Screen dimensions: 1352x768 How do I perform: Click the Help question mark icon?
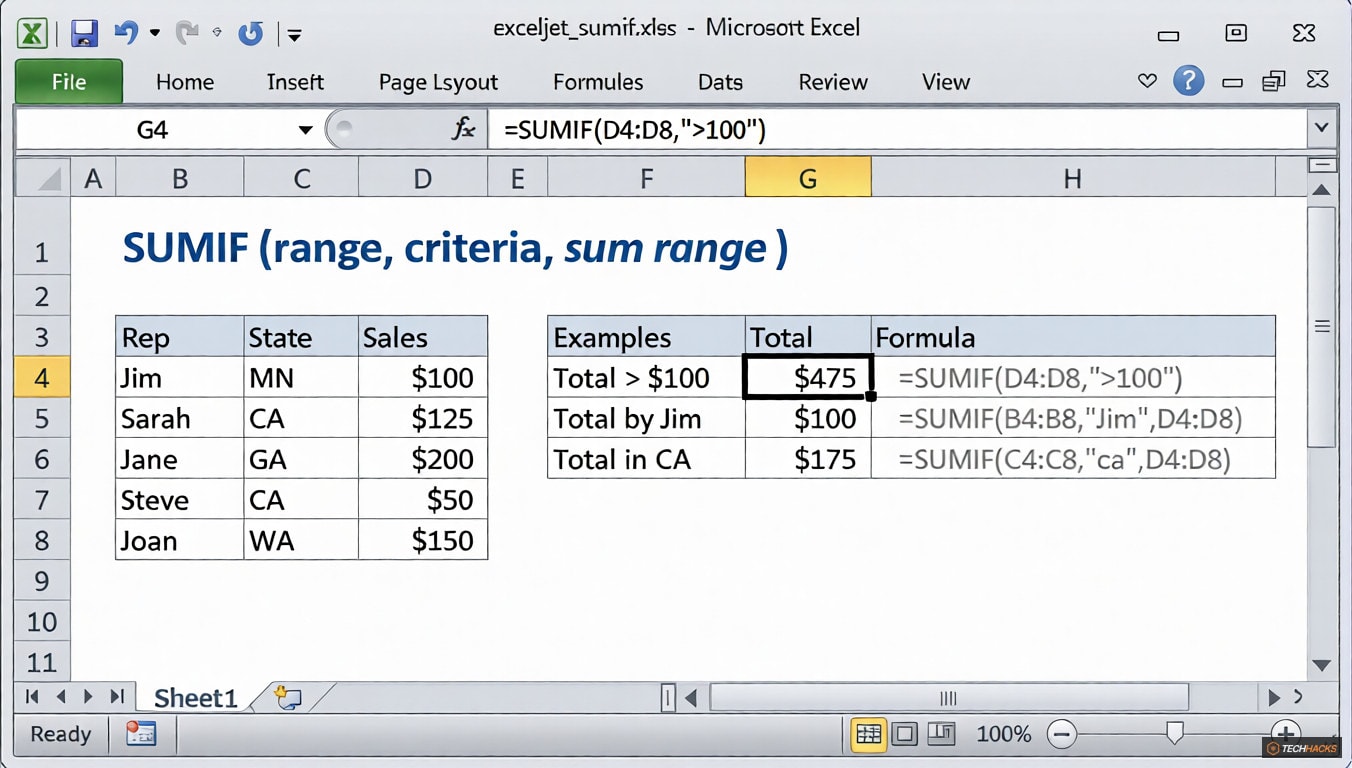pos(1188,80)
